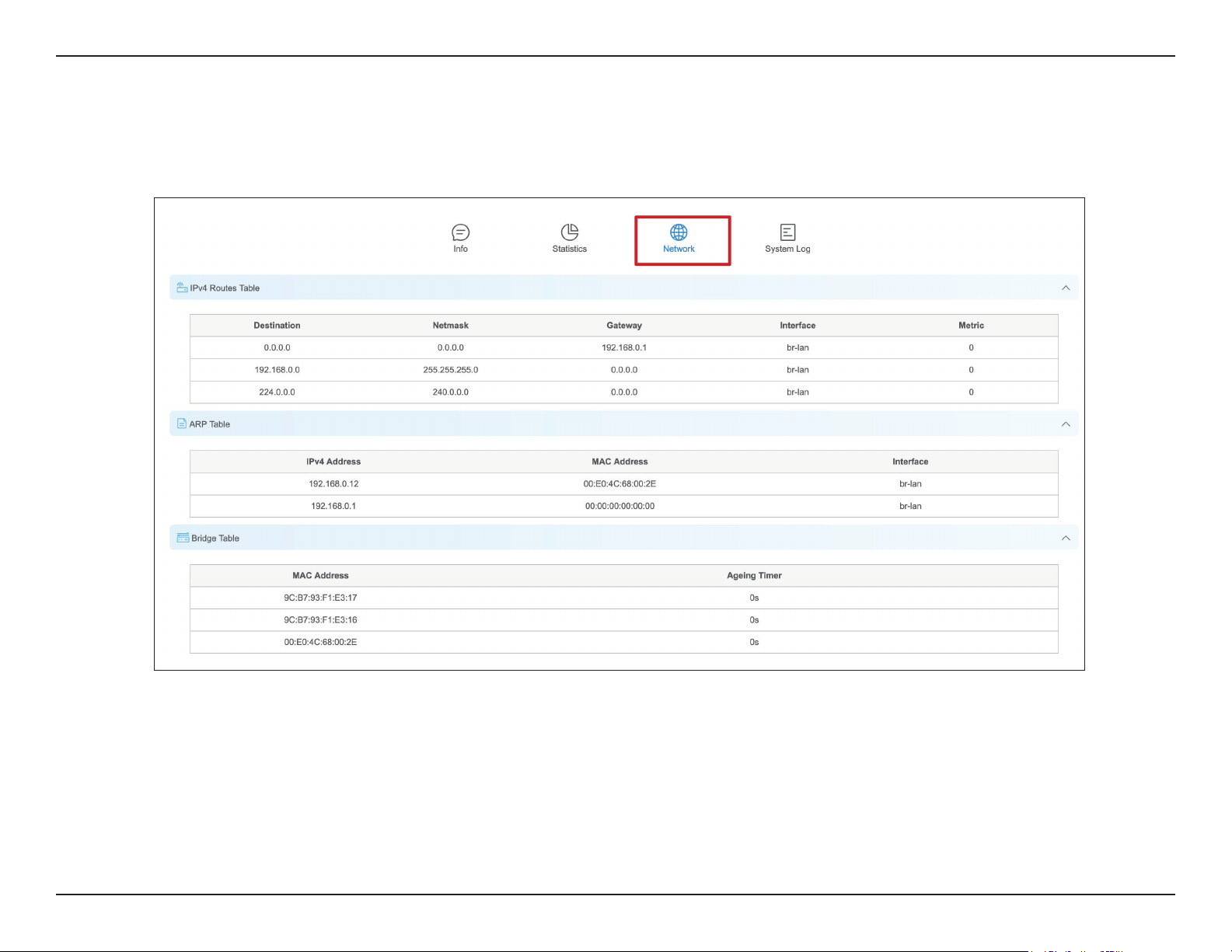Open the Info tab icon
1232x952 pixels.
click(460, 232)
